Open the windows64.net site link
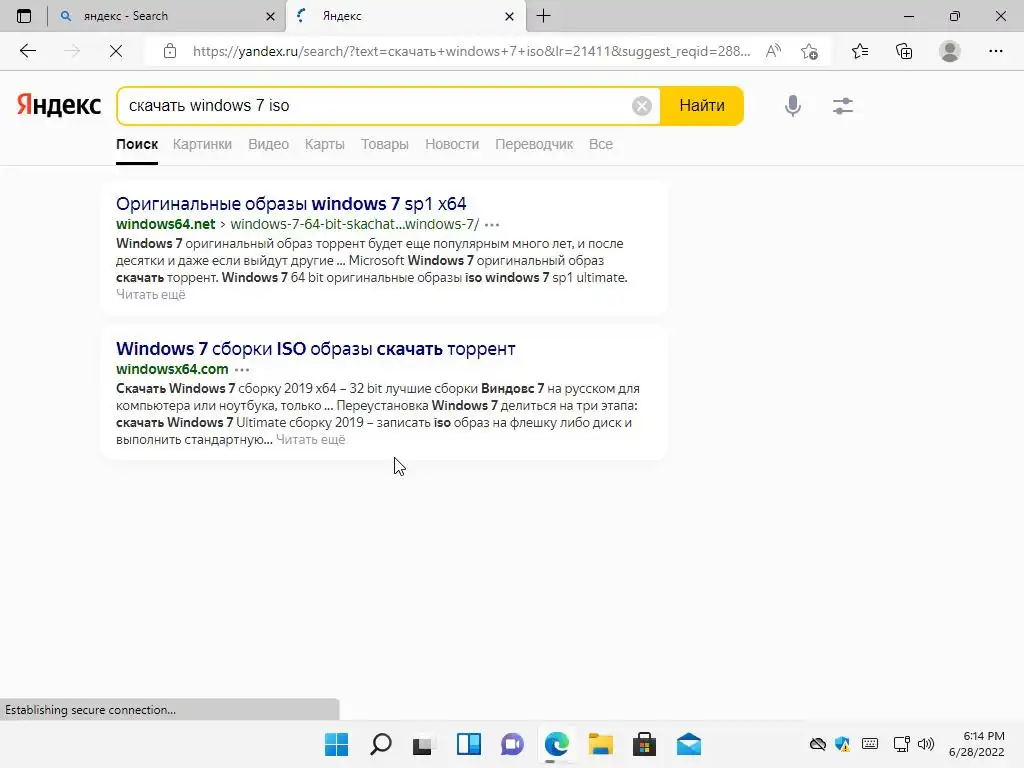The height and width of the screenshot is (768, 1024). point(166,224)
